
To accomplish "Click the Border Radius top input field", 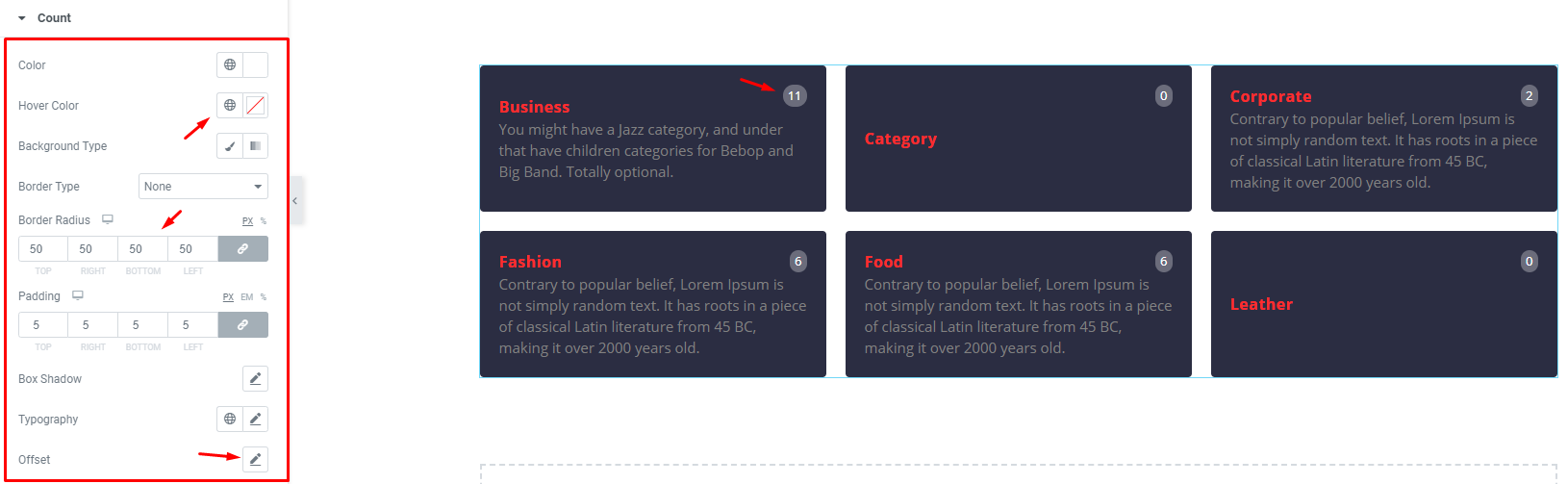I will (x=43, y=249).
